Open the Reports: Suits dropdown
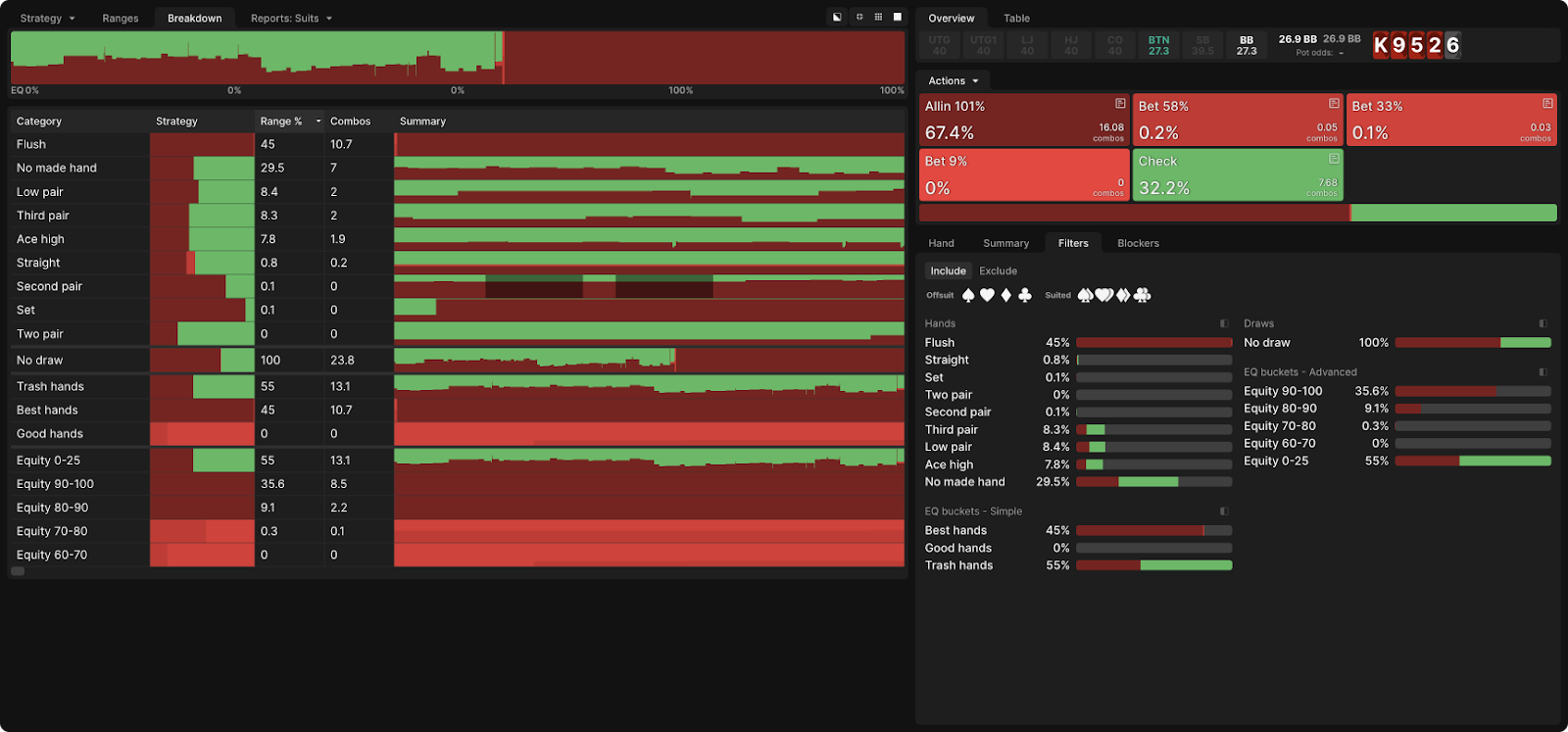 (291, 19)
